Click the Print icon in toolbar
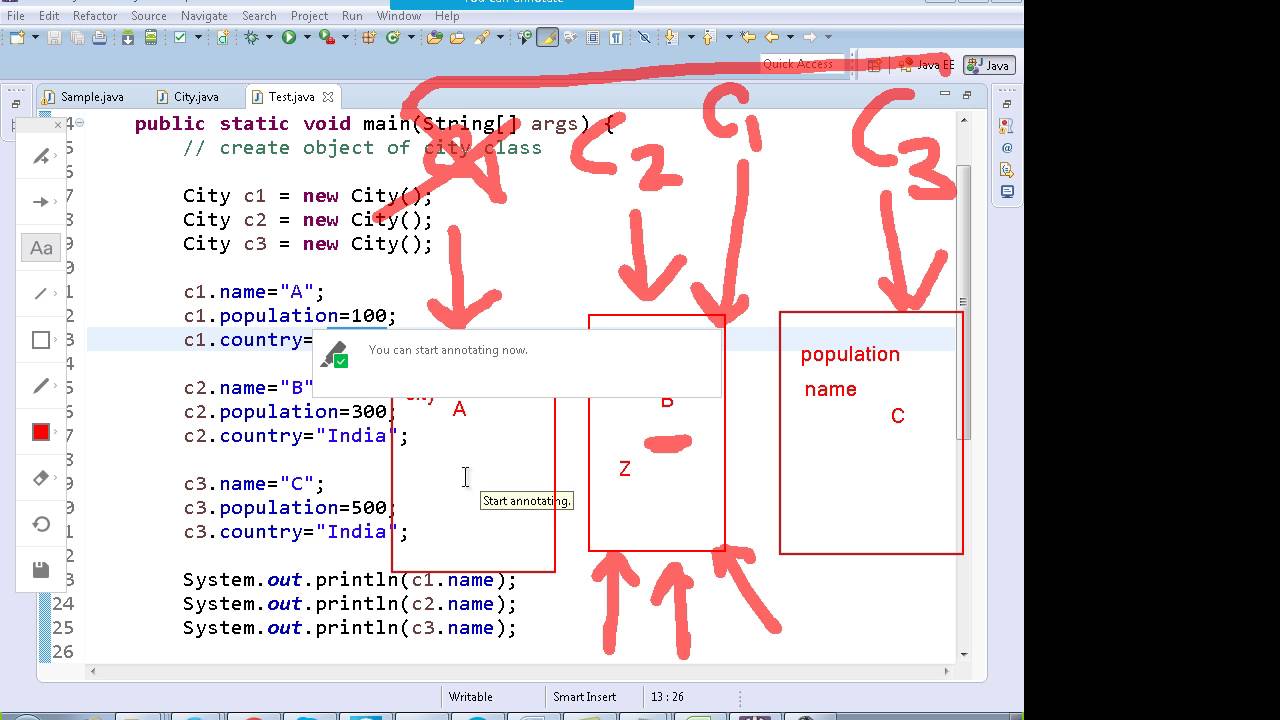 [x=99, y=37]
